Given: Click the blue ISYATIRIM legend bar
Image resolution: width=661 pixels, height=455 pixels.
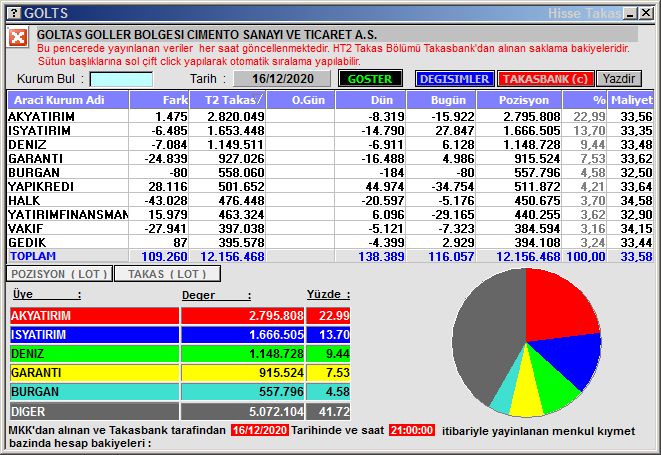Looking at the screenshot, I should pos(94,334).
